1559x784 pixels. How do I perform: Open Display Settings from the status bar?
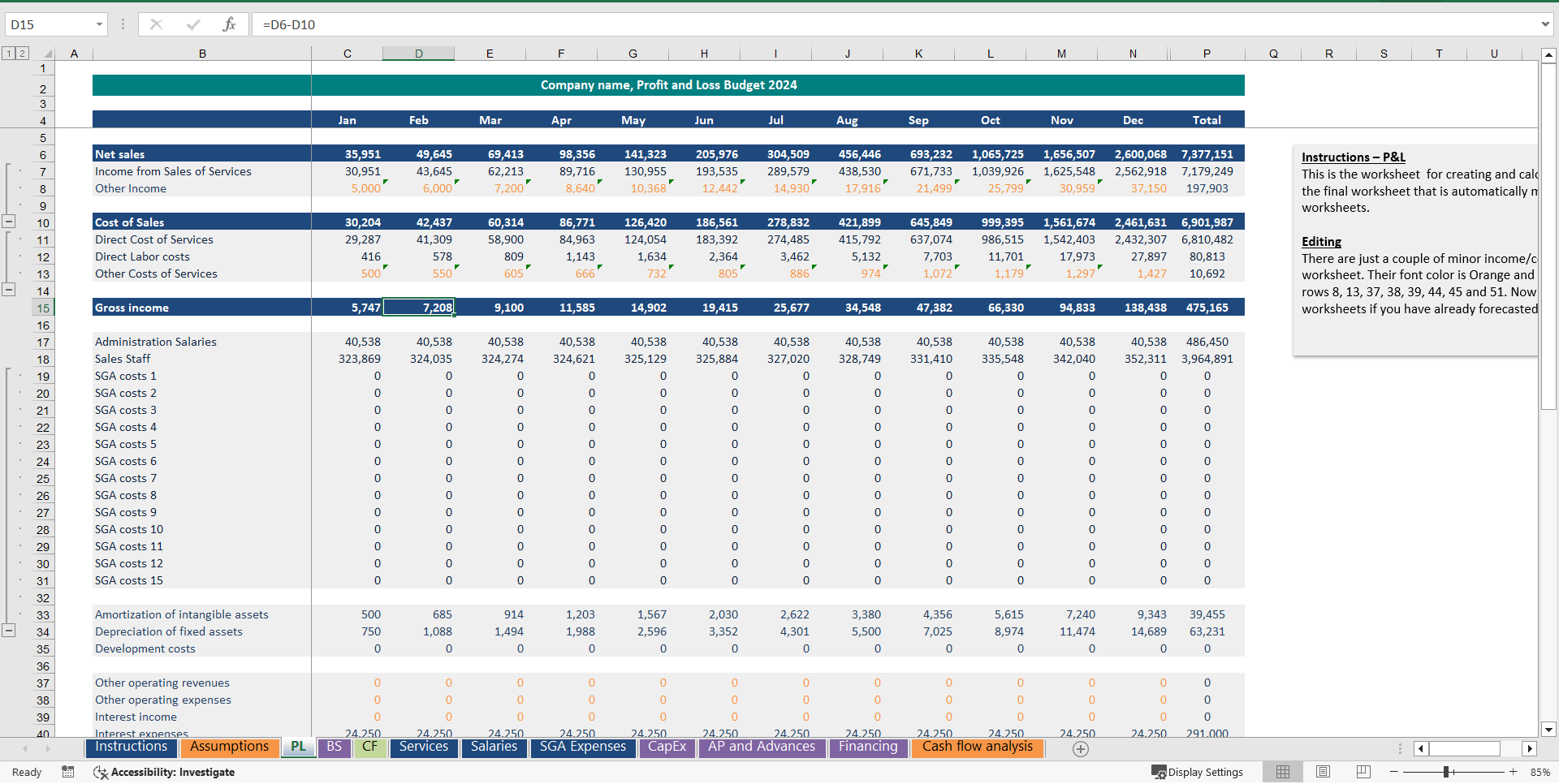[1198, 772]
